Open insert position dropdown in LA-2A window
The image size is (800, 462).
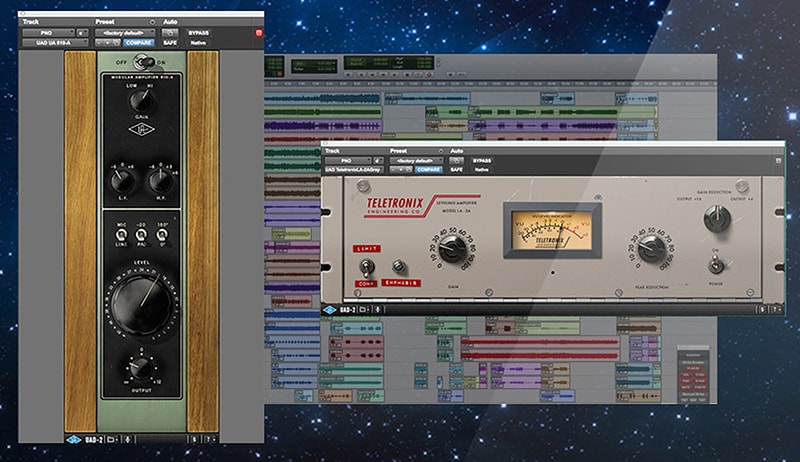(x=379, y=160)
